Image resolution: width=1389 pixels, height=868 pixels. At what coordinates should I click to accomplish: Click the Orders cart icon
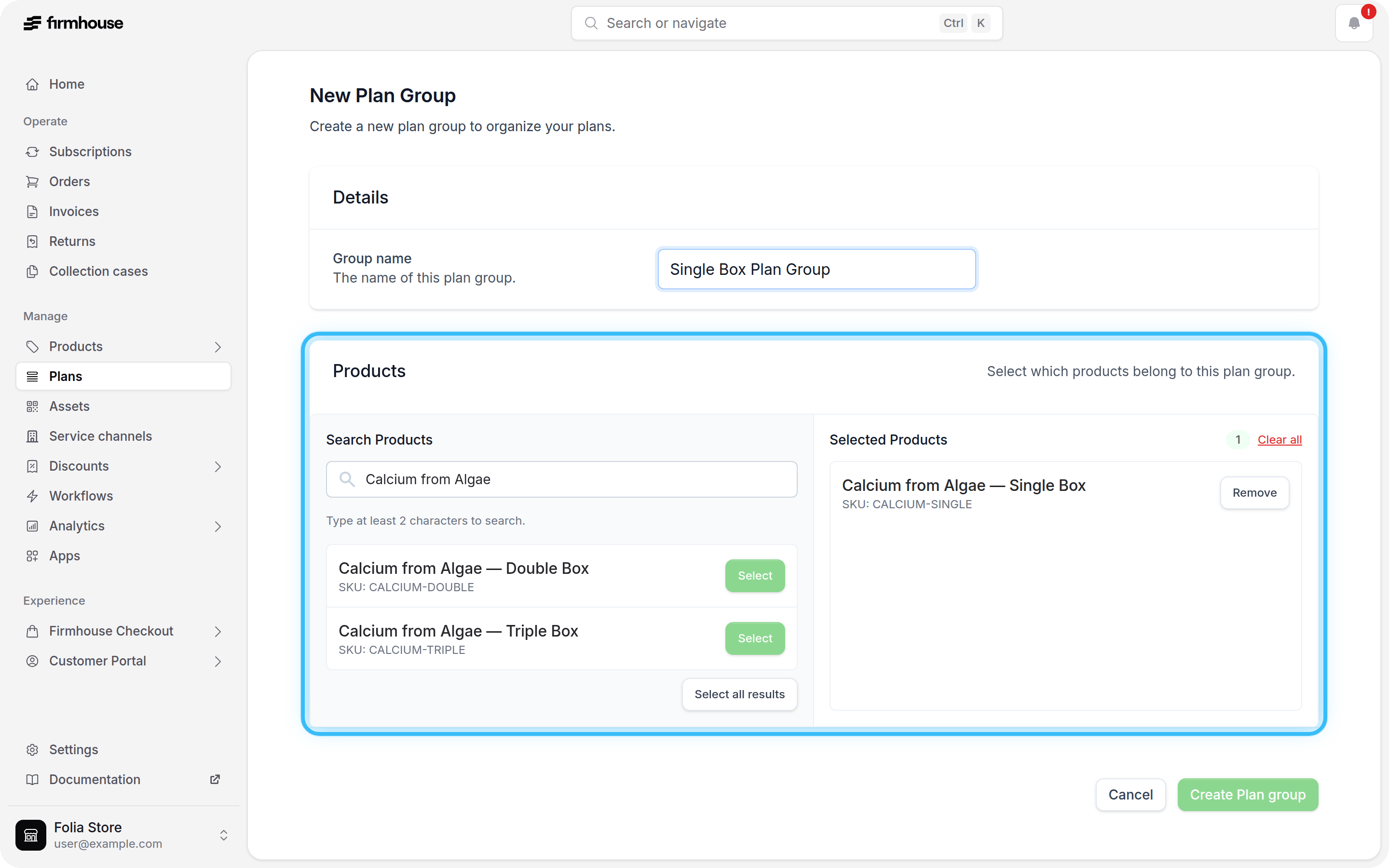pos(33,181)
